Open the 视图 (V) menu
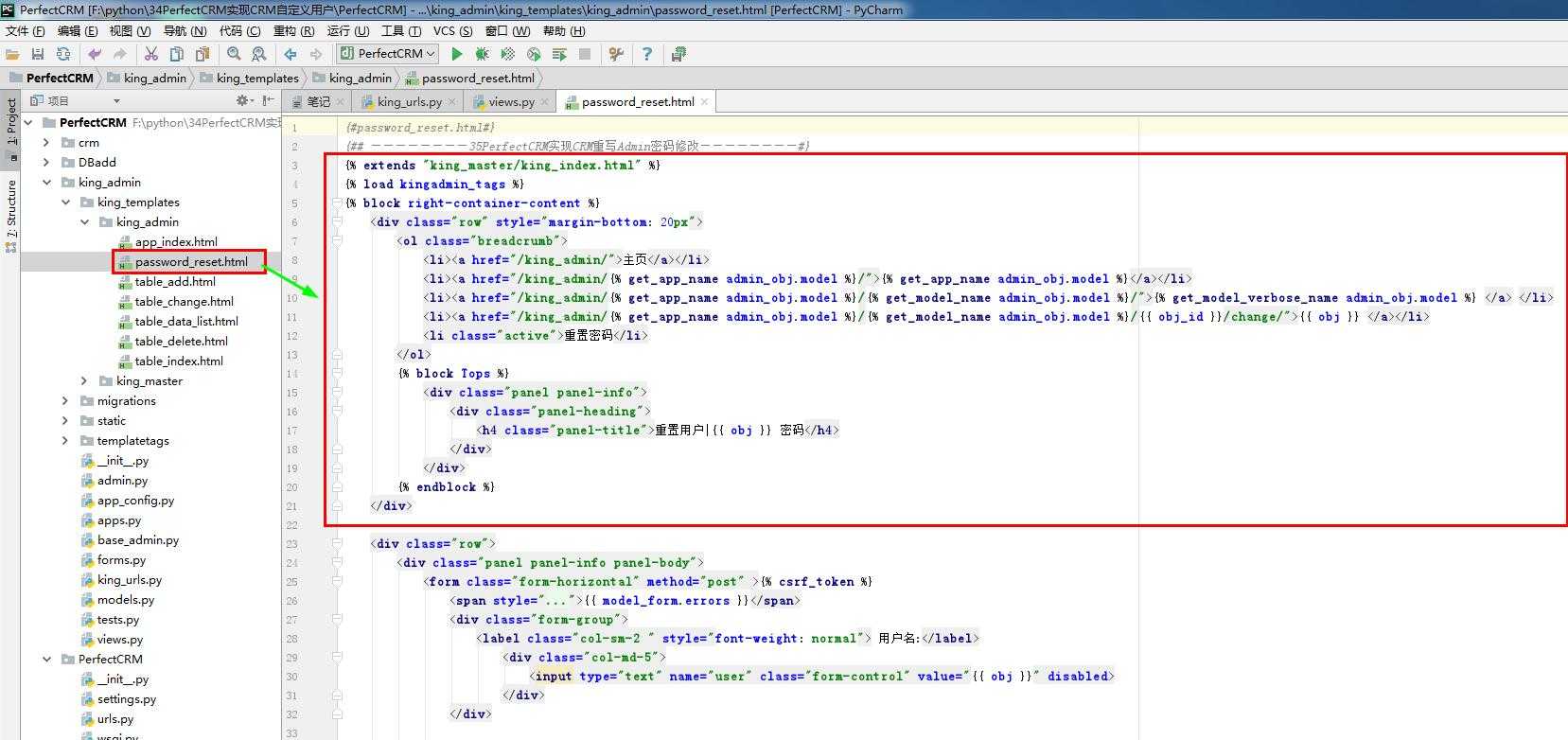This screenshot has height=740, width=1568. point(130,31)
